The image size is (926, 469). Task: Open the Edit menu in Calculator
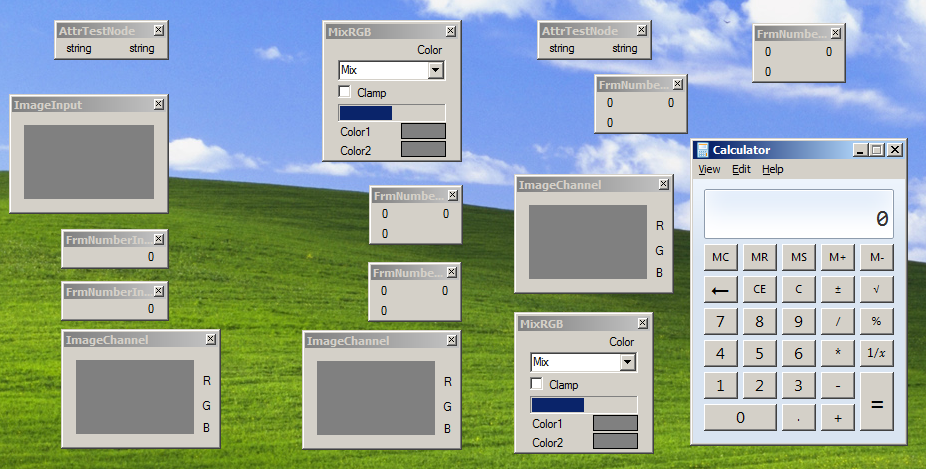(741, 170)
